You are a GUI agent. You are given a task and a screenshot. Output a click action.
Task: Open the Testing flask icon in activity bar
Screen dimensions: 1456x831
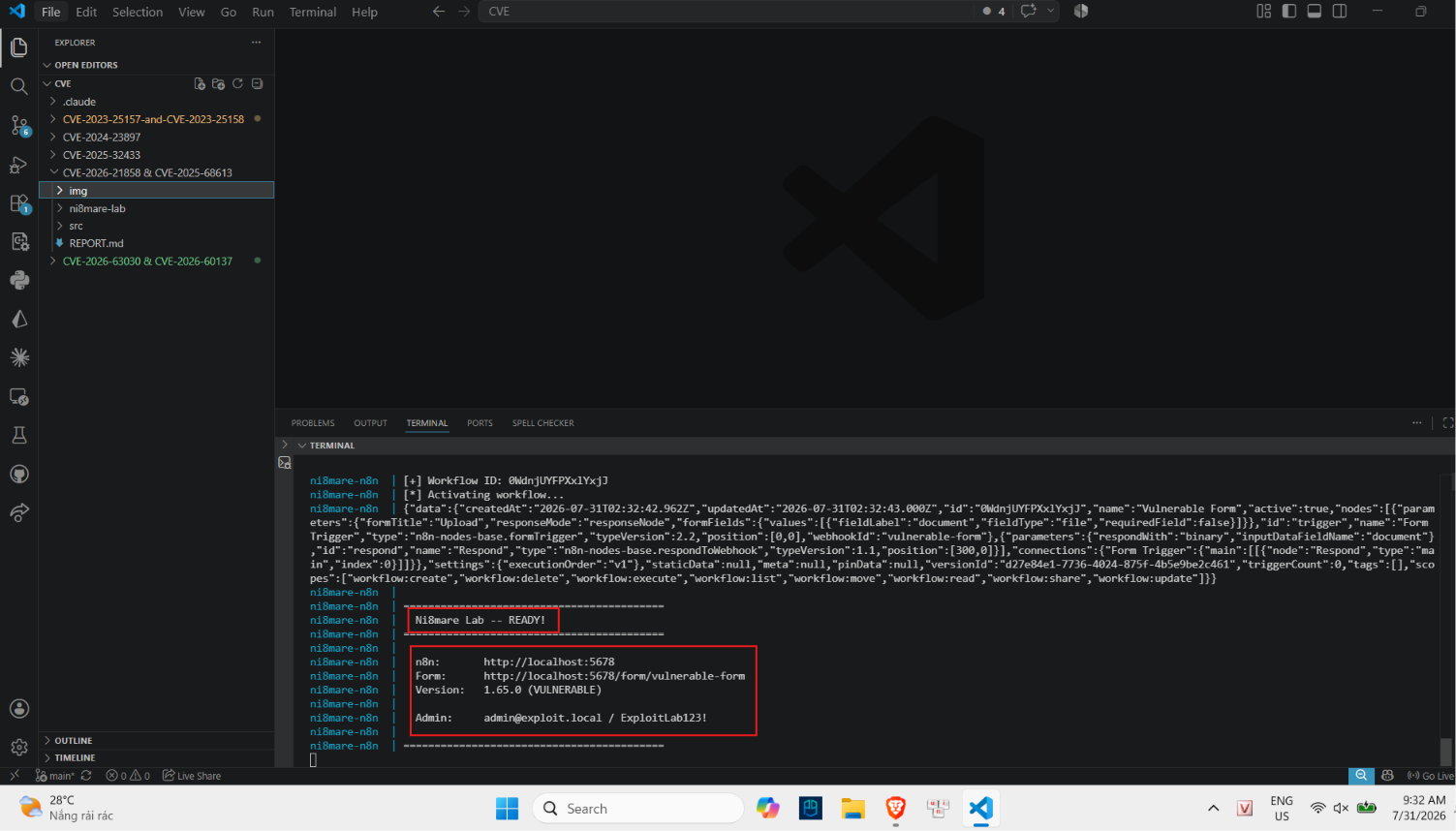18,435
